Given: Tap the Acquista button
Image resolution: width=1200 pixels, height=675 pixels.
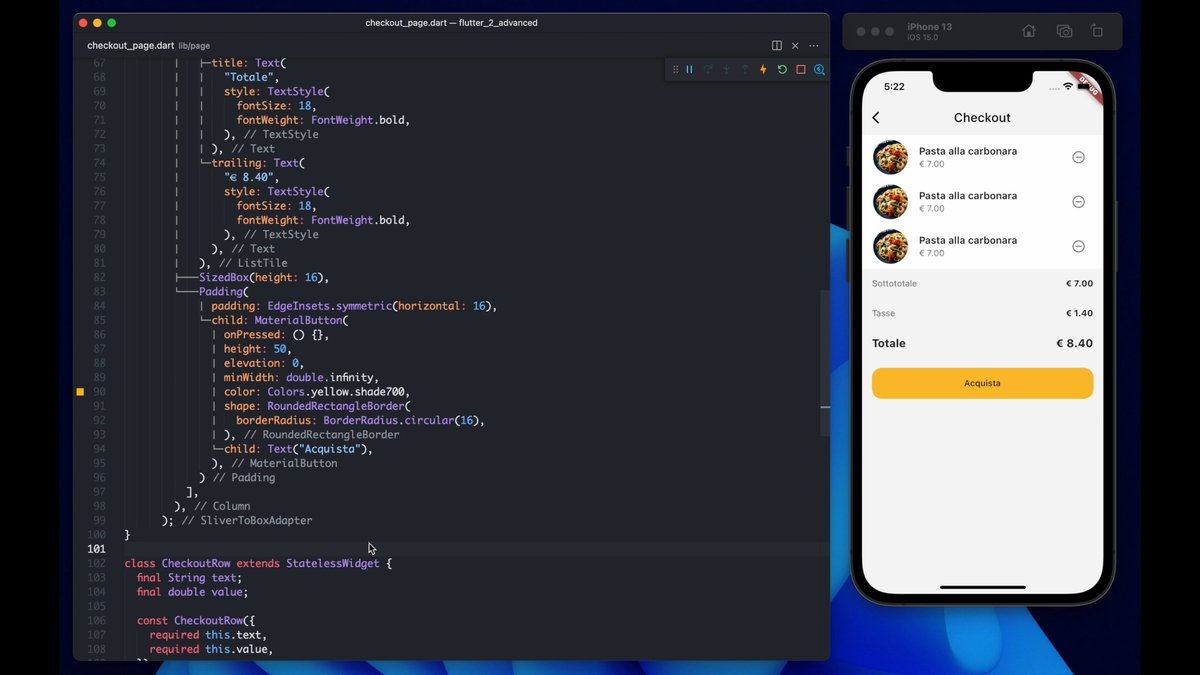Looking at the screenshot, I should [x=982, y=383].
